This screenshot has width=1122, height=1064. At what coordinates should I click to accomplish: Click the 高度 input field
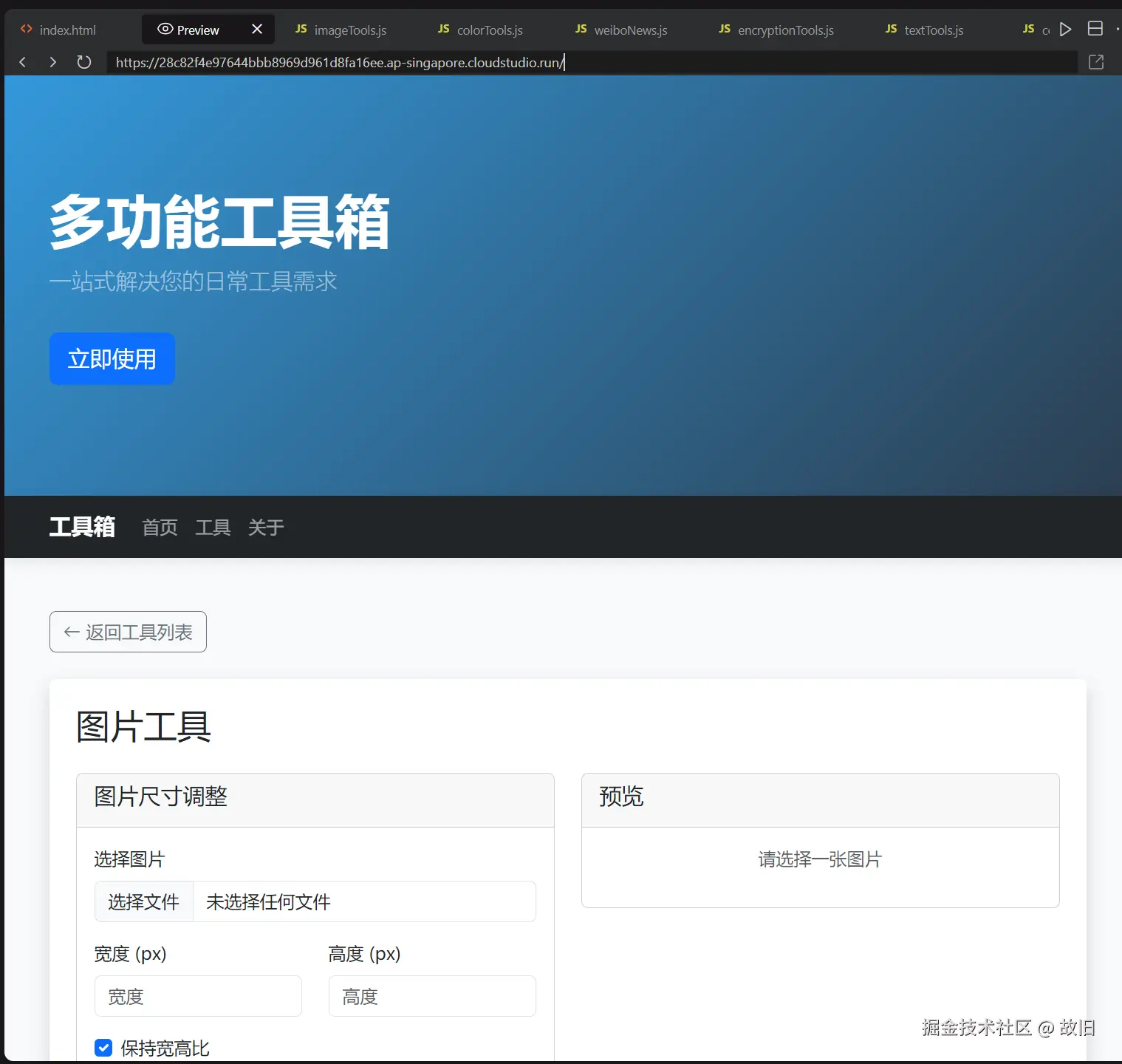(432, 996)
